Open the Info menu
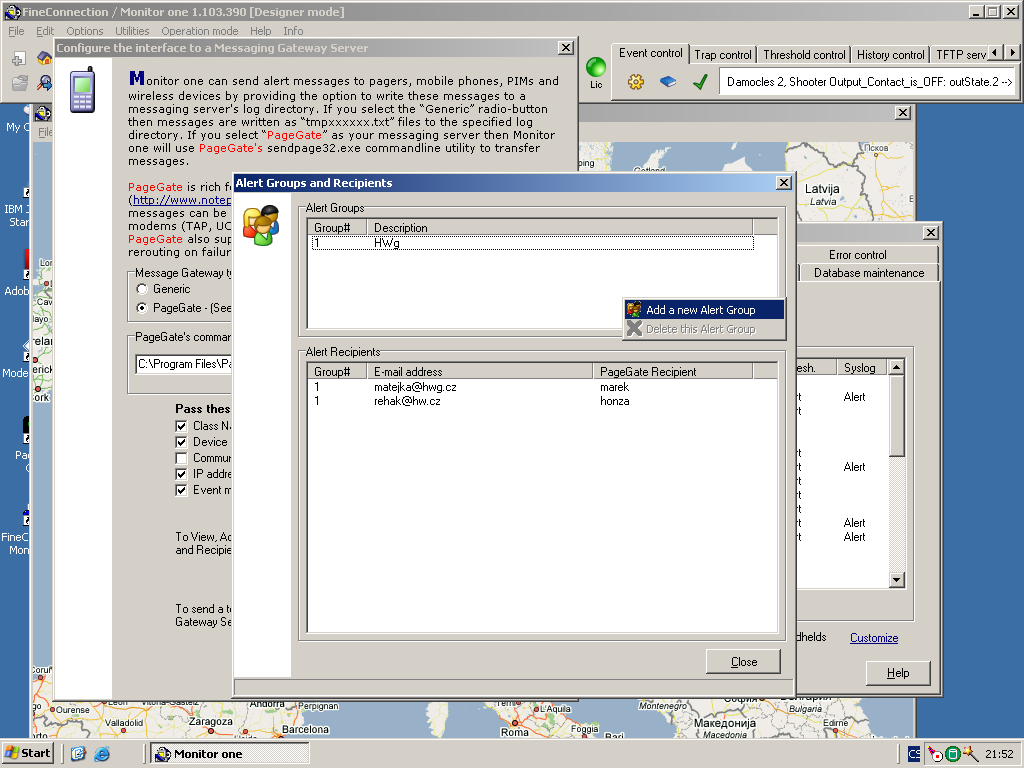Screen dimensions: 1024x768 (293, 31)
